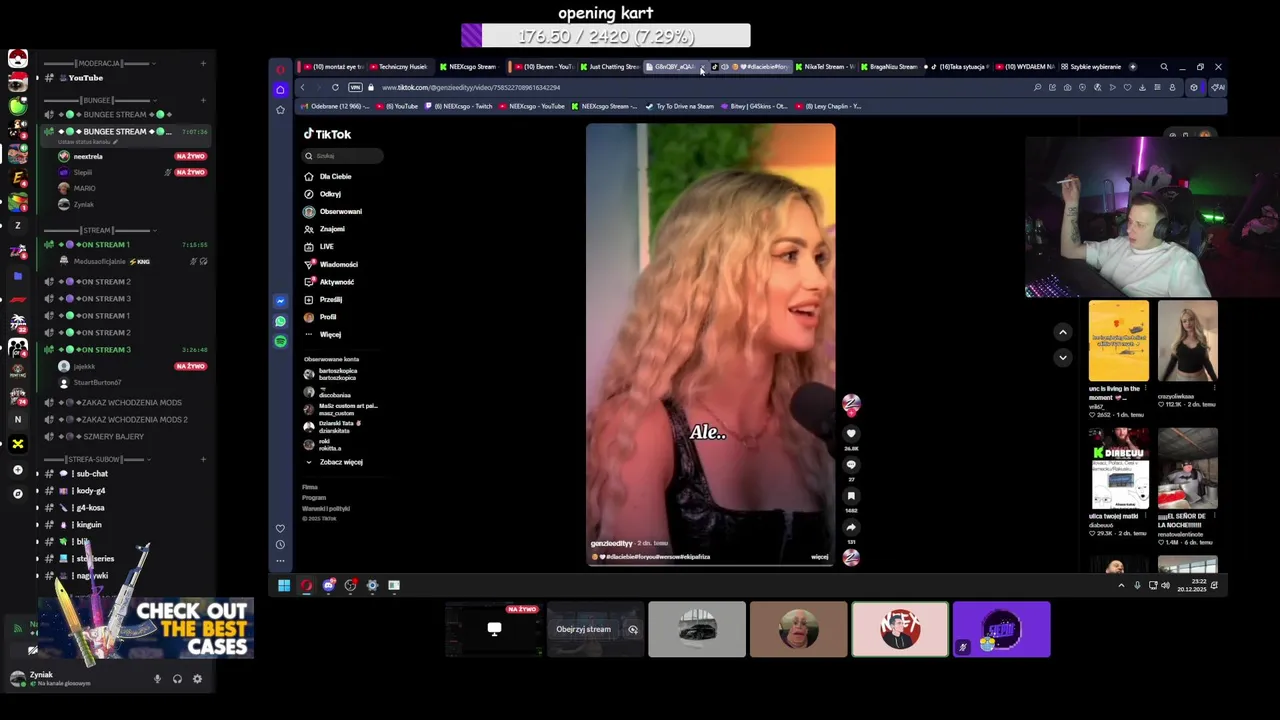Open Znajomi in TikTok sidebar

click(x=325, y=229)
